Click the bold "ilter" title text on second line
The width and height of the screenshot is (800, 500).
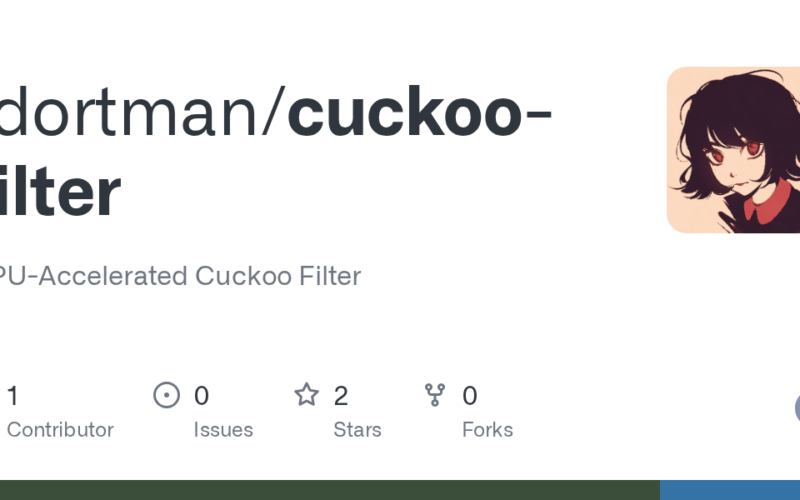tap(60, 192)
